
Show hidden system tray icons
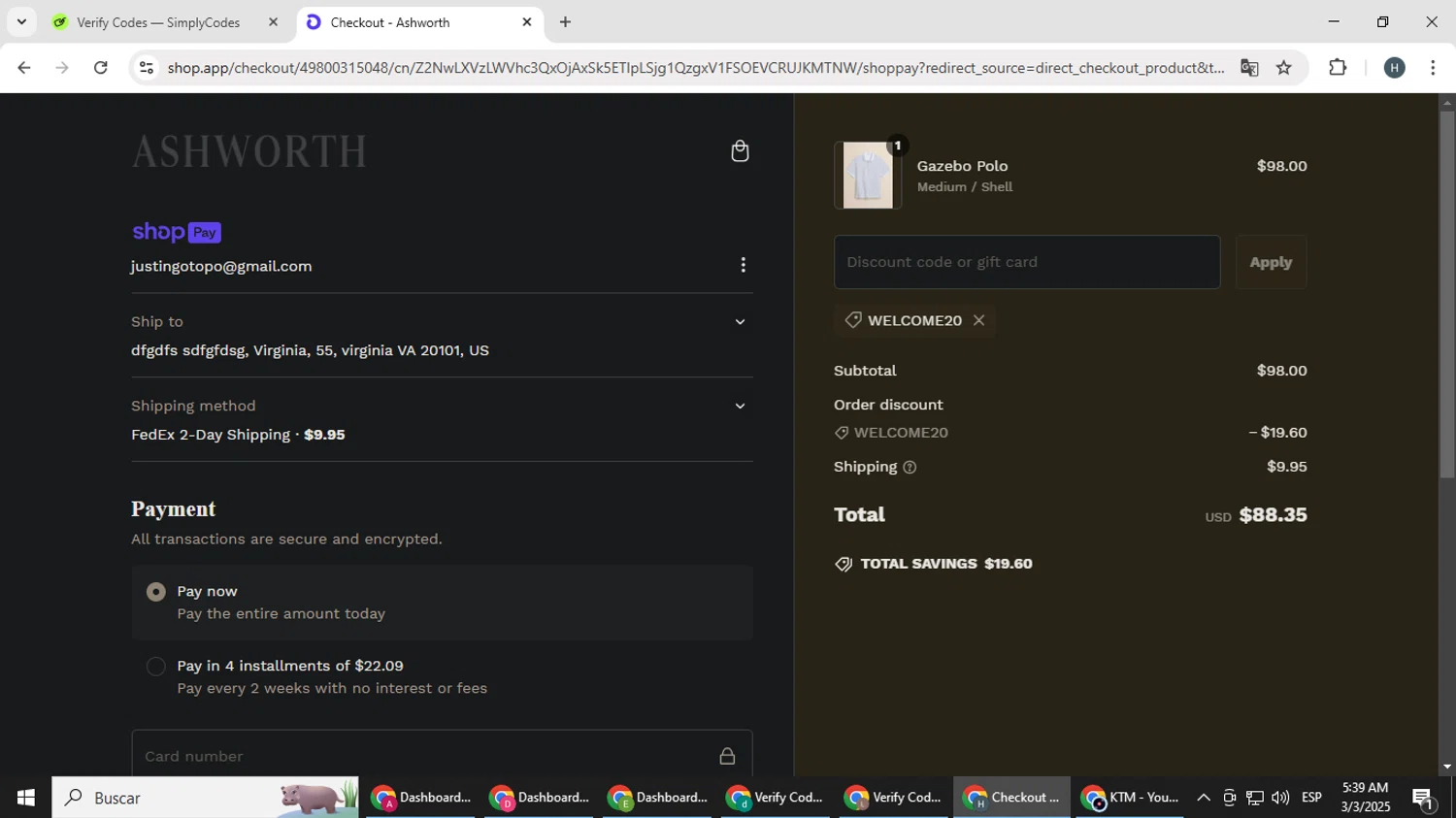tap(1203, 798)
